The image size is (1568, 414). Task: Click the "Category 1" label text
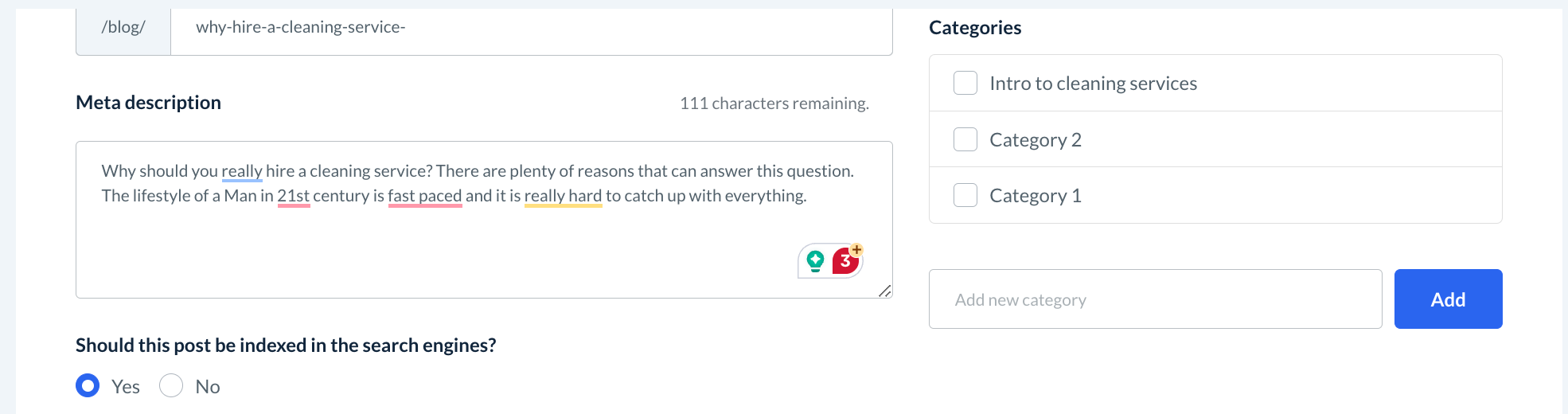[1035, 196]
